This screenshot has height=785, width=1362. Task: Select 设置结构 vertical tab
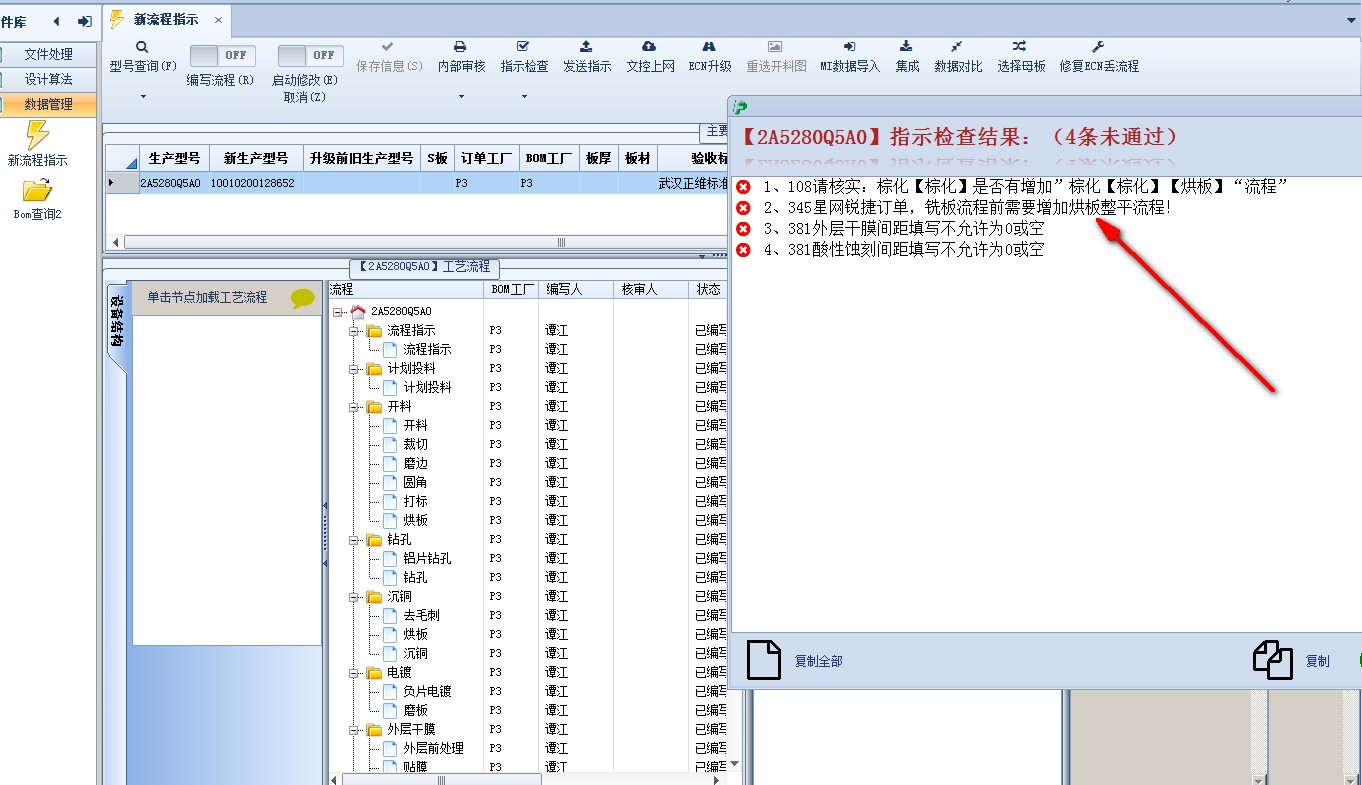[x=117, y=322]
